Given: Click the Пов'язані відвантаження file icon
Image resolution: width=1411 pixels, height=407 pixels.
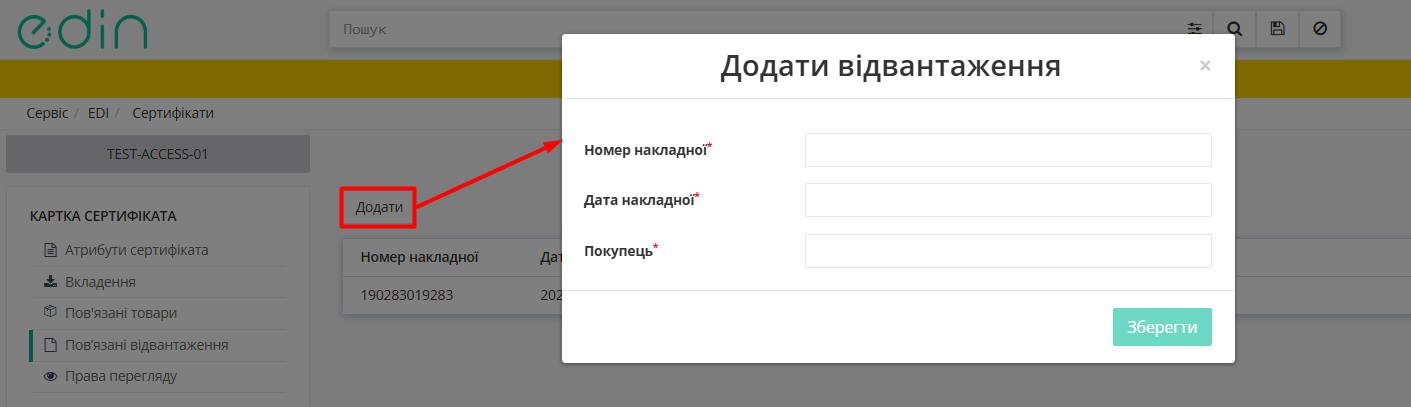Looking at the screenshot, I should click(51, 345).
